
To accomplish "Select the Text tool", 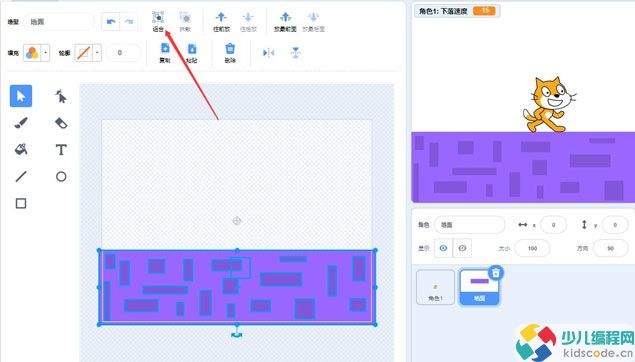I will [x=61, y=149].
